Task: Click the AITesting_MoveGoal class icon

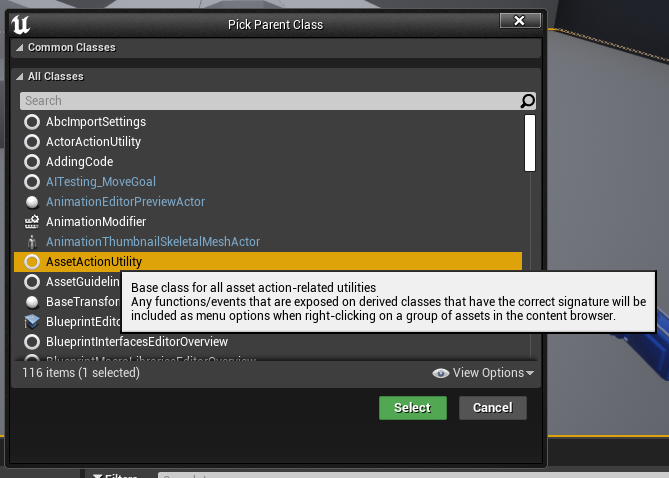Action: (x=32, y=182)
